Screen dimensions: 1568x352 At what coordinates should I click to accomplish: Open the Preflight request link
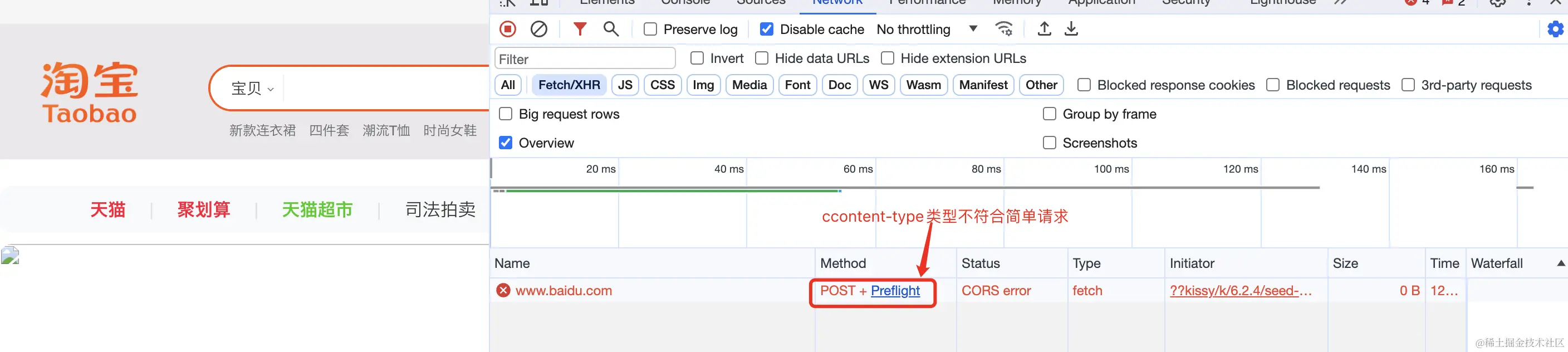tap(895, 291)
